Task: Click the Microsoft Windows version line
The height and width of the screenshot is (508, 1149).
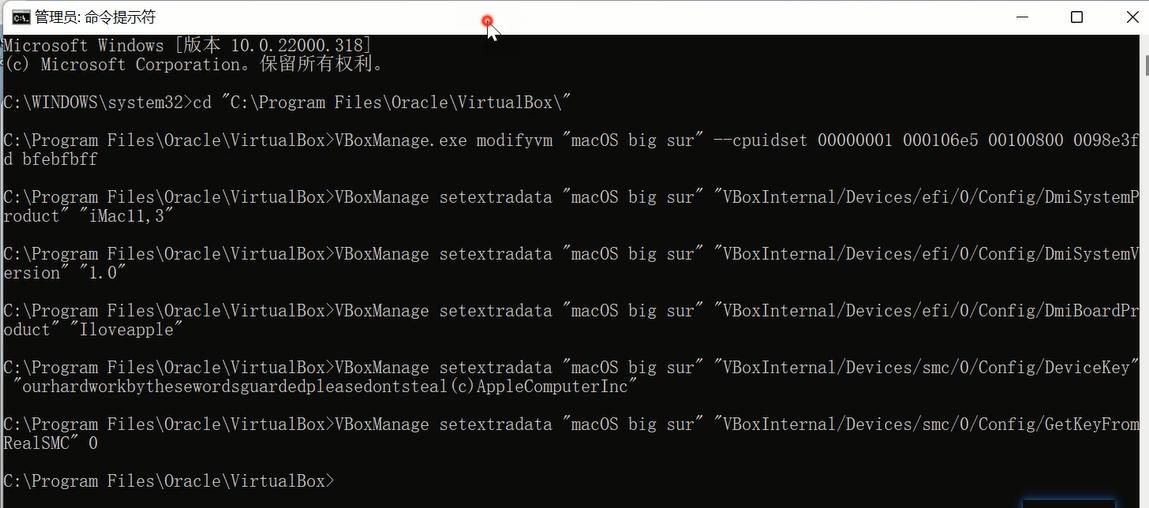Action: point(186,45)
